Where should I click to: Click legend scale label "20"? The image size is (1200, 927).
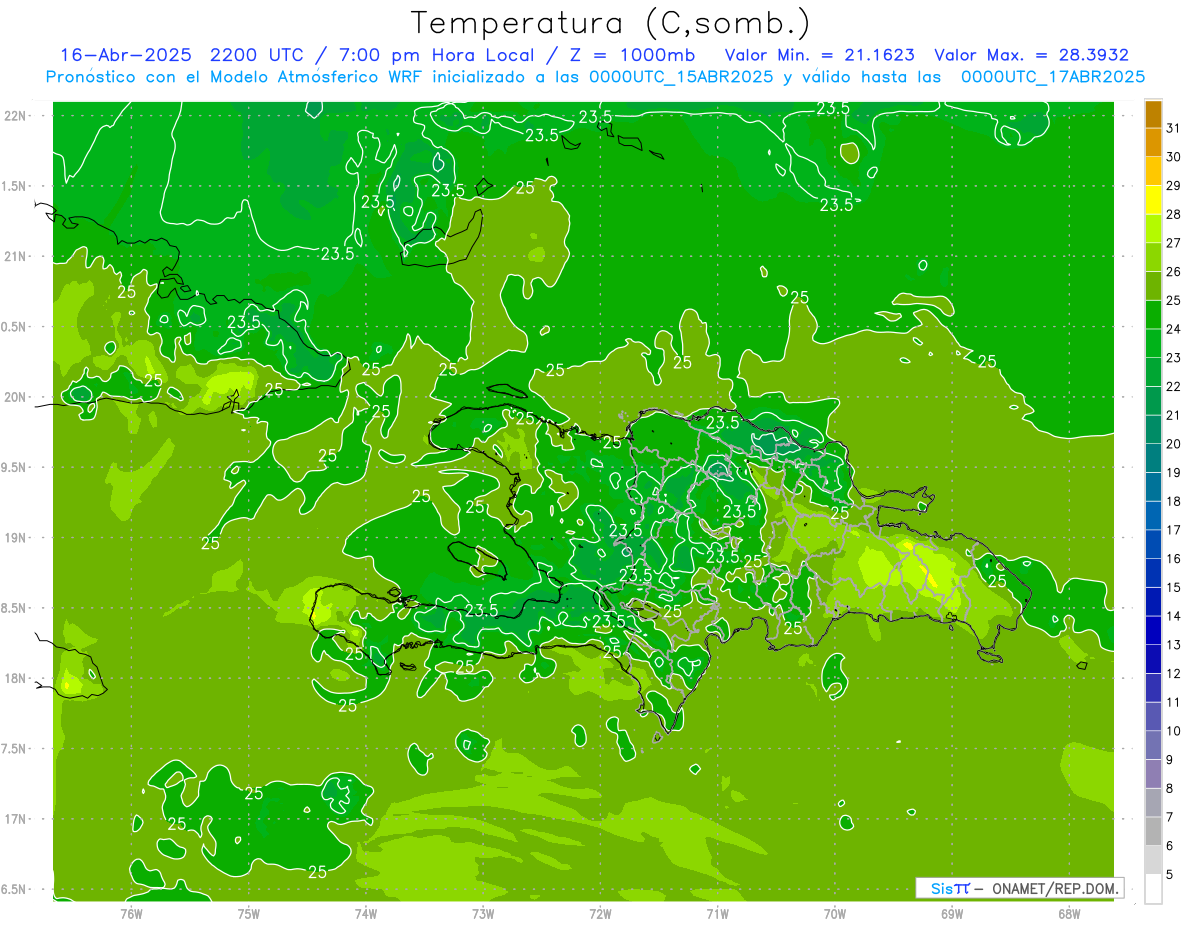pyautogui.click(x=1174, y=444)
